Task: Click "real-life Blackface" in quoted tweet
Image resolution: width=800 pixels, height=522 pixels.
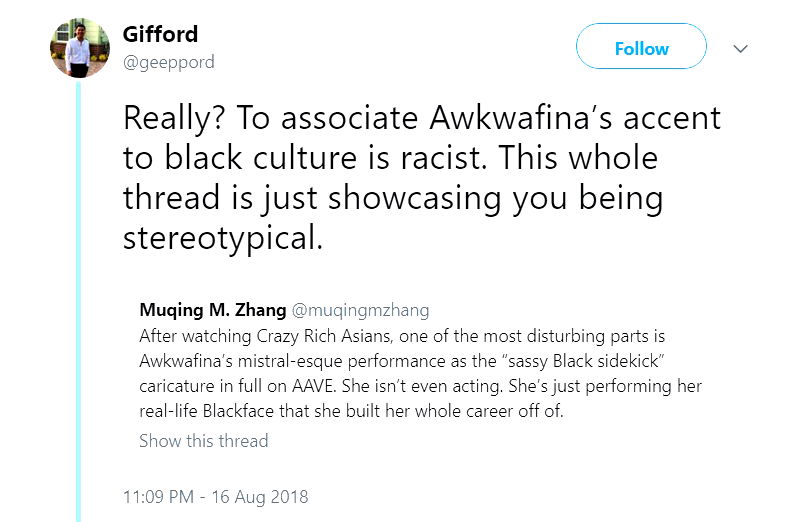Action: (x=216, y=411)
